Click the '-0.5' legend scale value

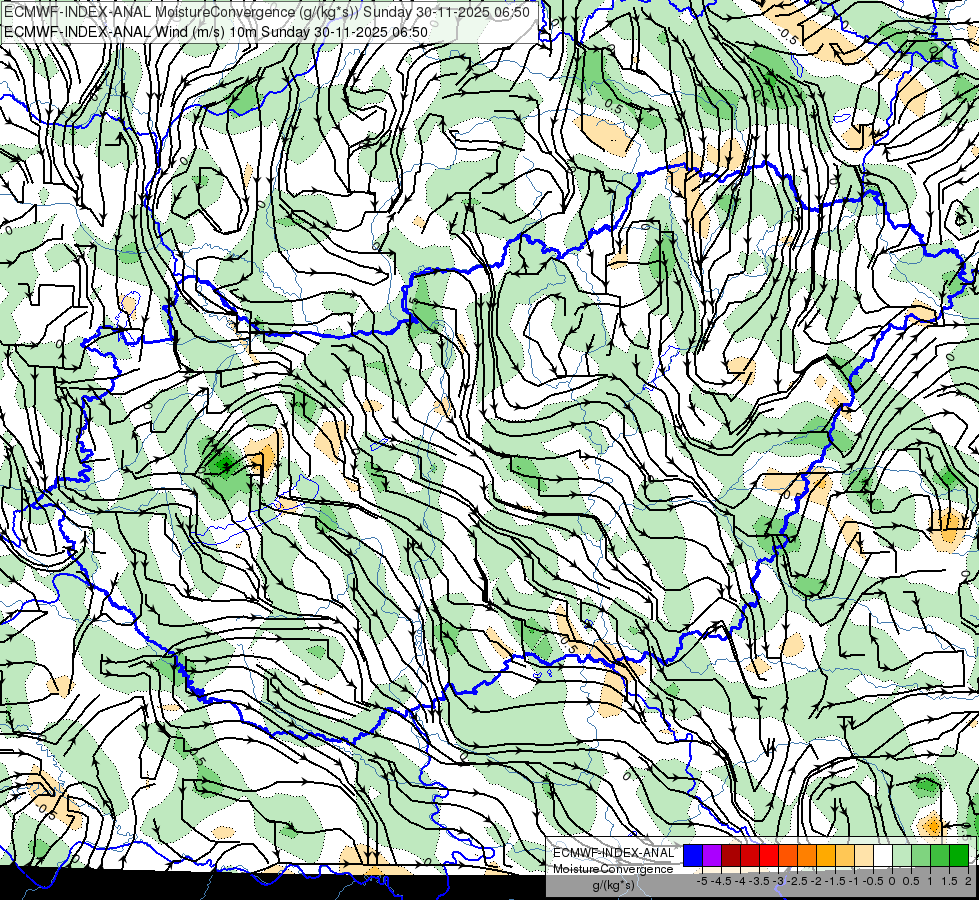coord(873,881)
